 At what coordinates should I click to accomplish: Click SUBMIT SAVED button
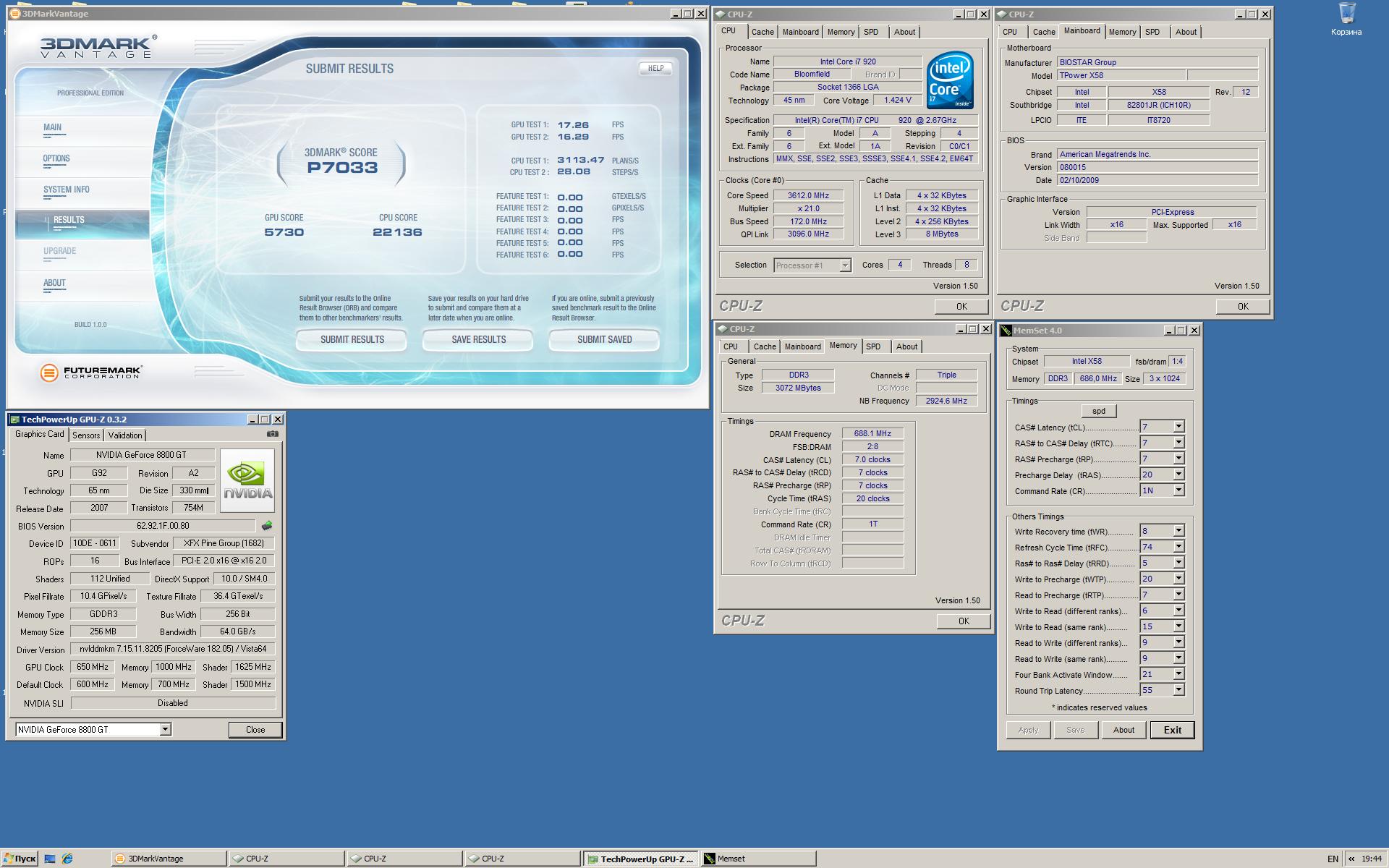point(604,339)
